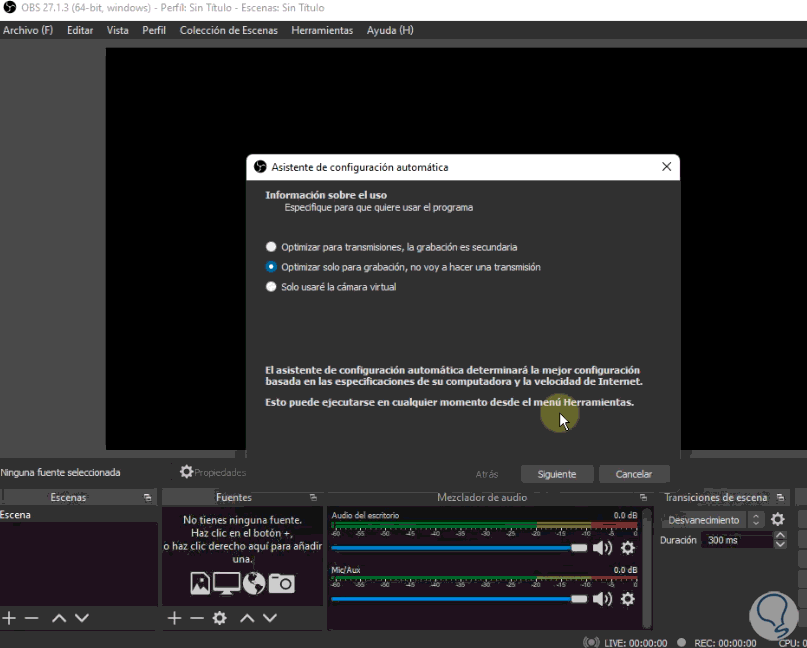Screen dimensions: 807x648
Task: Move source down arrow
Action: pyautogui.click(x=270, y=618)
